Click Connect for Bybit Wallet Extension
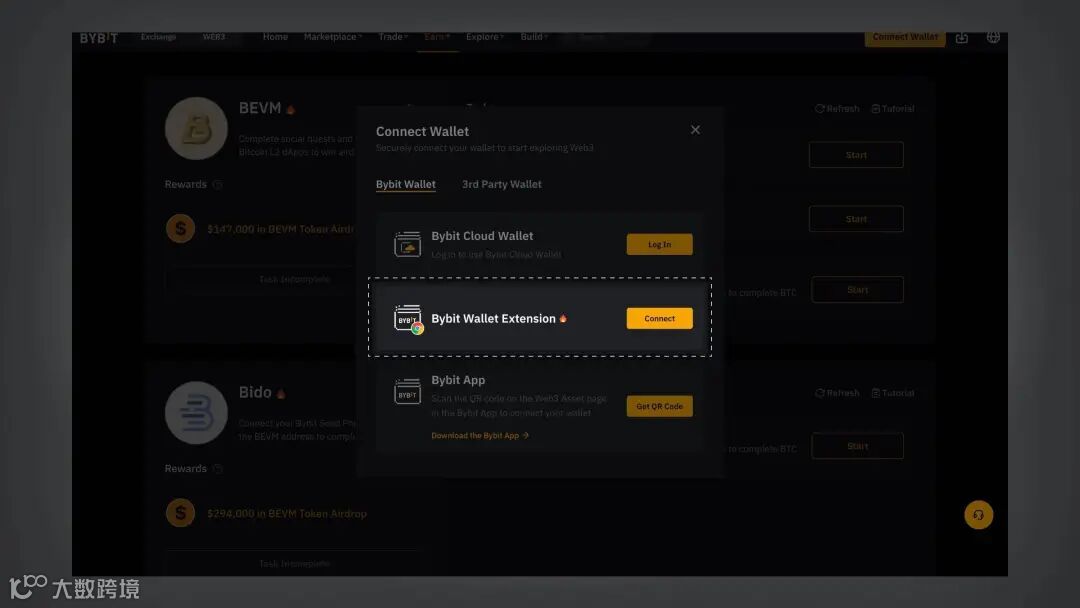 (659, 318)
